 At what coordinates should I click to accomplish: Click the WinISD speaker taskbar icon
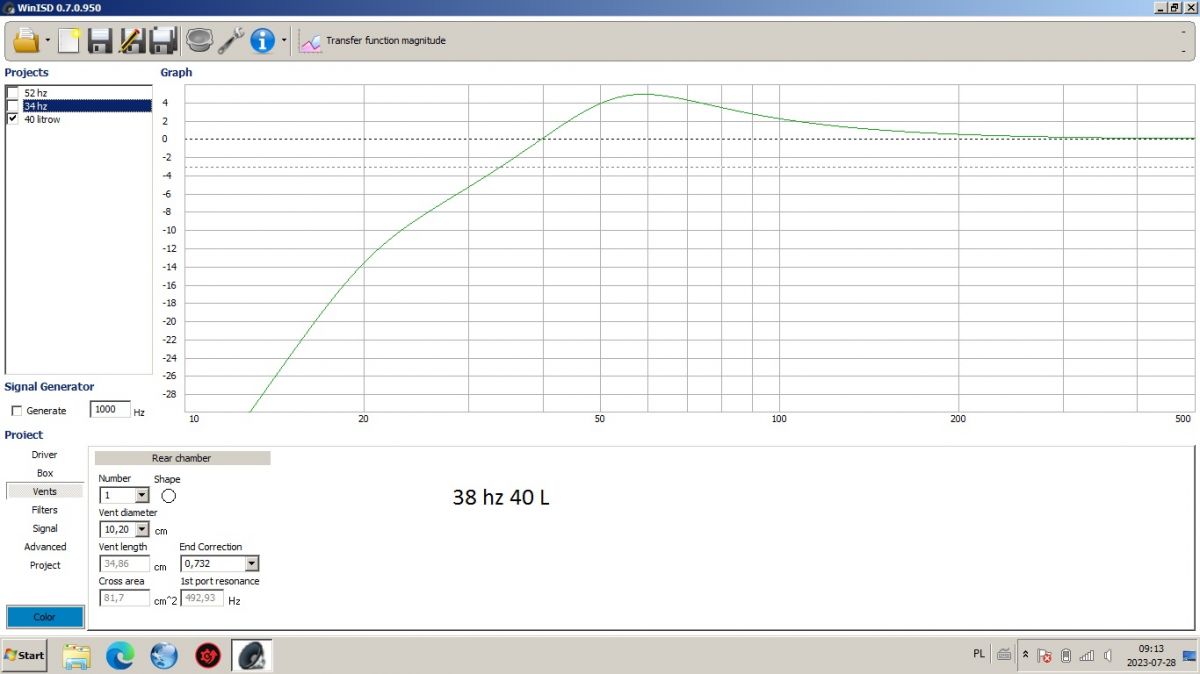[252, 656]
